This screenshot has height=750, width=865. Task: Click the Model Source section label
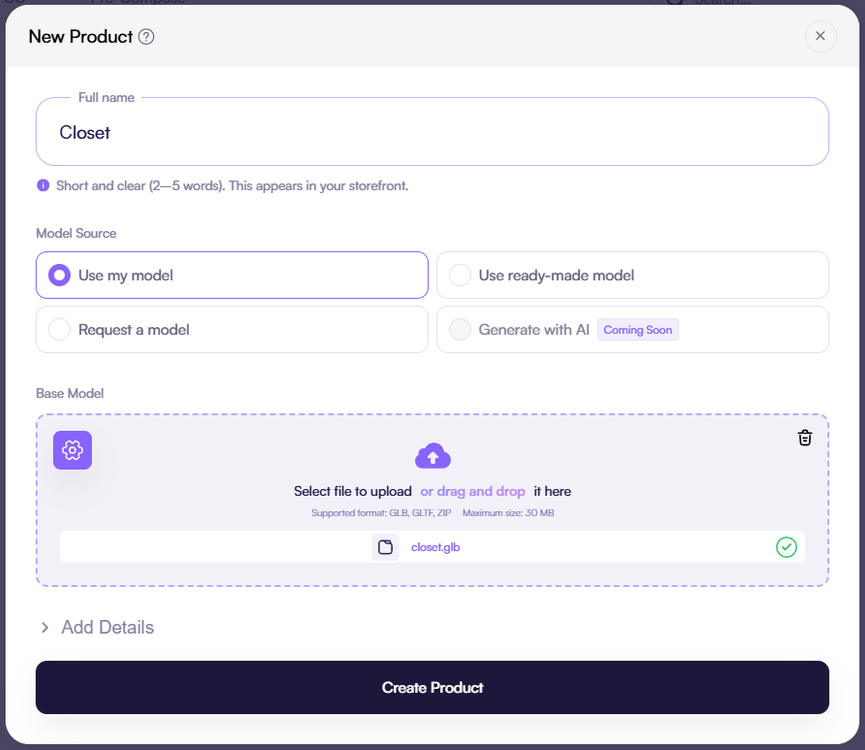point(76,233)
